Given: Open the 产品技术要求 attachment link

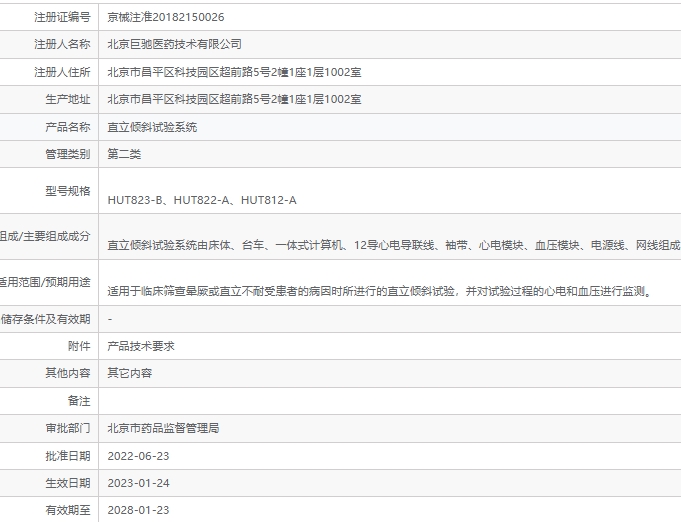Looking at the screenshot, I should (141, 346).
